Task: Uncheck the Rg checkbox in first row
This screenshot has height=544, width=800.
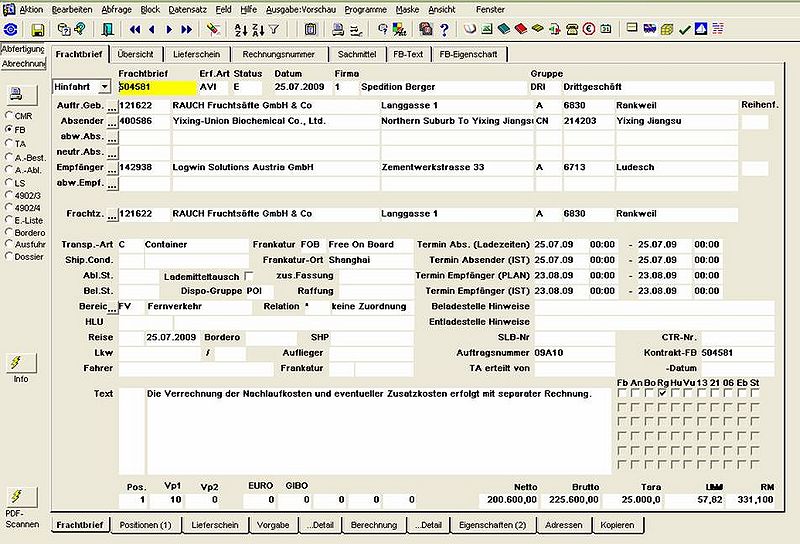Action: click(662, 393)
